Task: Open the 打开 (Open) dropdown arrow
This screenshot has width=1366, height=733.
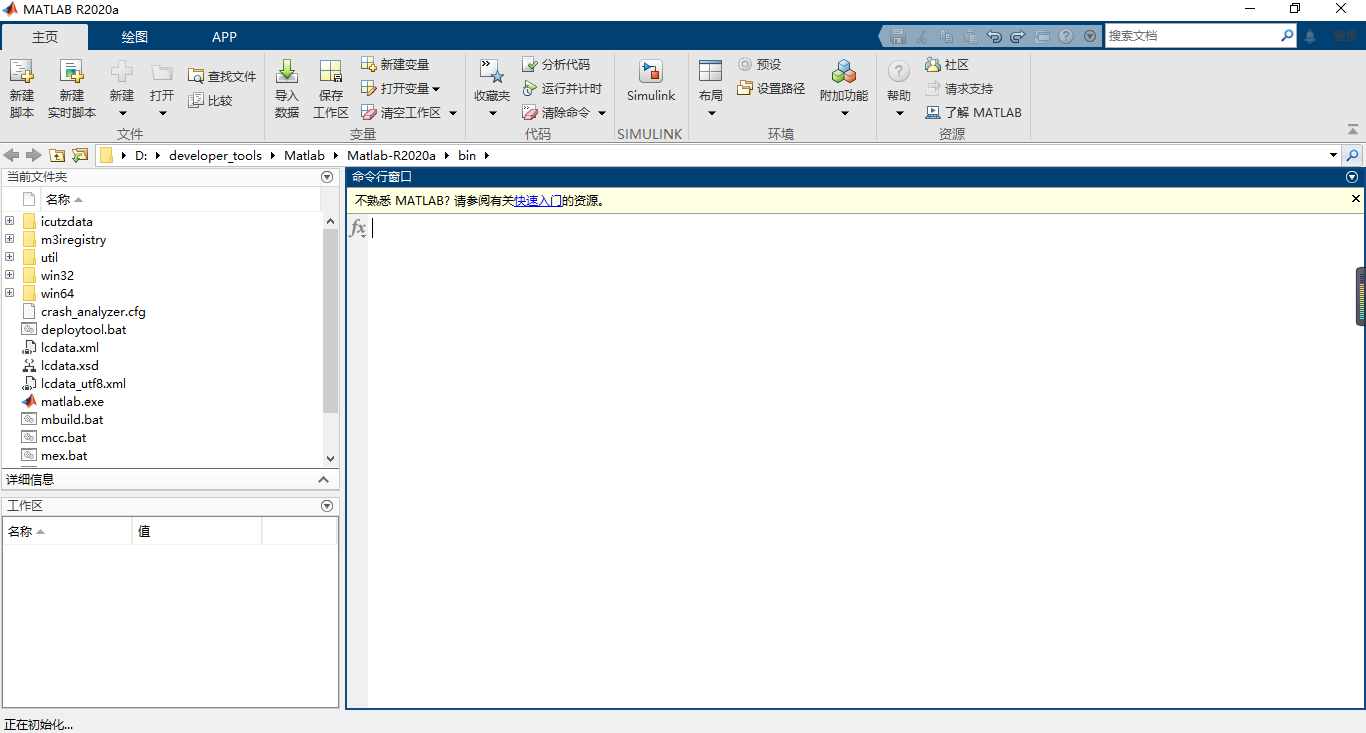Action: [162, 113]
